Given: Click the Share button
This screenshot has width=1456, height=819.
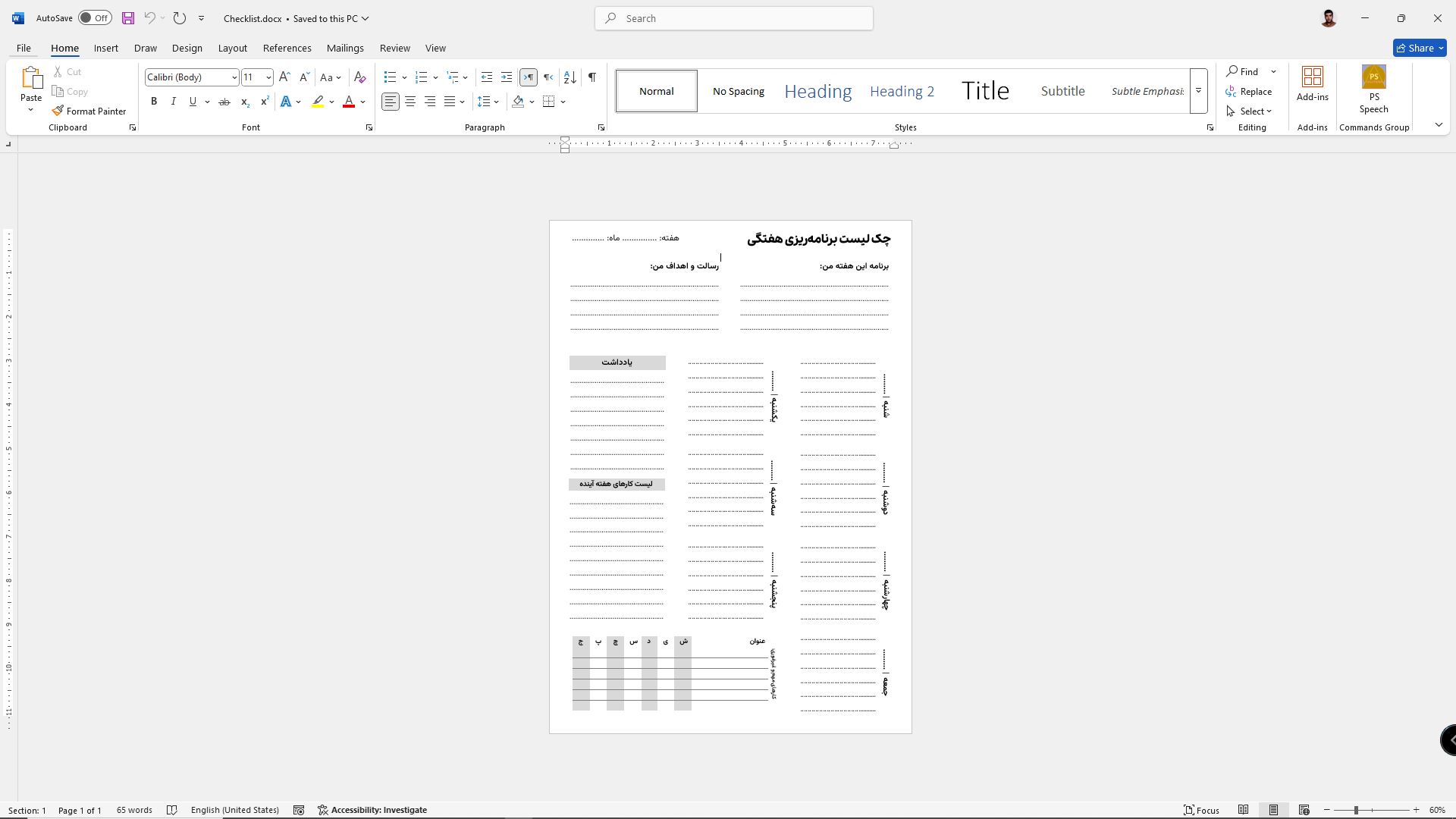Looking at the screenshot, I should [x=1419, y=48].
